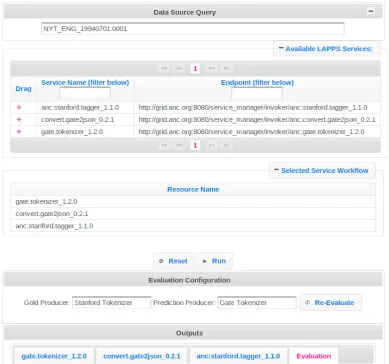Click the convert.gate2json endpoint URL cell
The width and height of the screenshot is (389, 364).
(x=257, y=119)
